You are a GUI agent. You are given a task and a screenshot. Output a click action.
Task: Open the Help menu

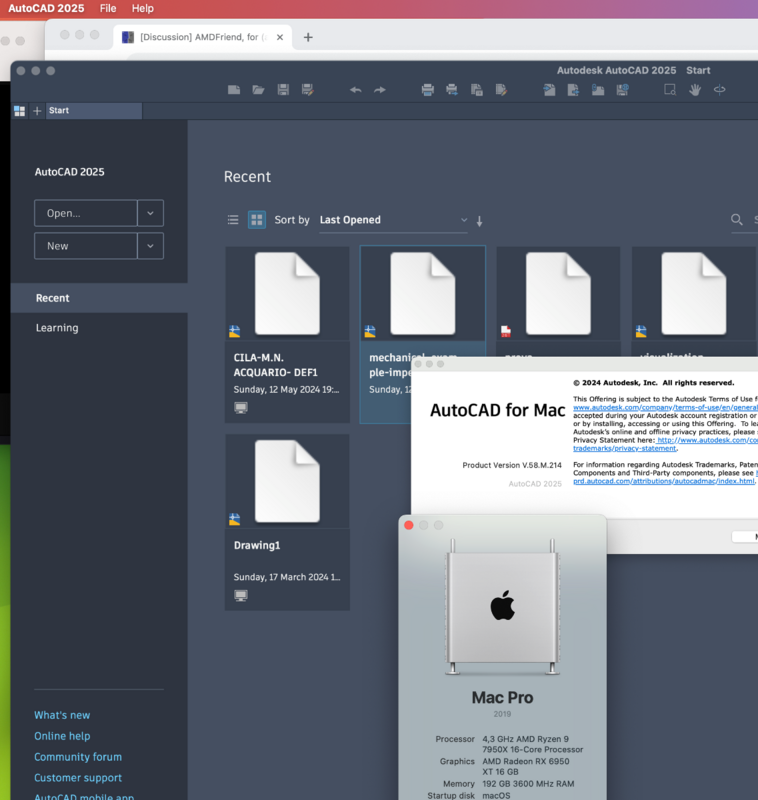(142, 8)
